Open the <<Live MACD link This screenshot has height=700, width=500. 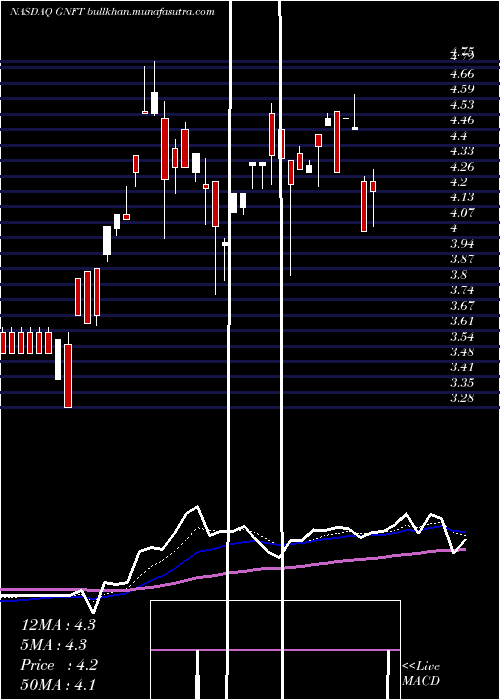coord(421,673)
